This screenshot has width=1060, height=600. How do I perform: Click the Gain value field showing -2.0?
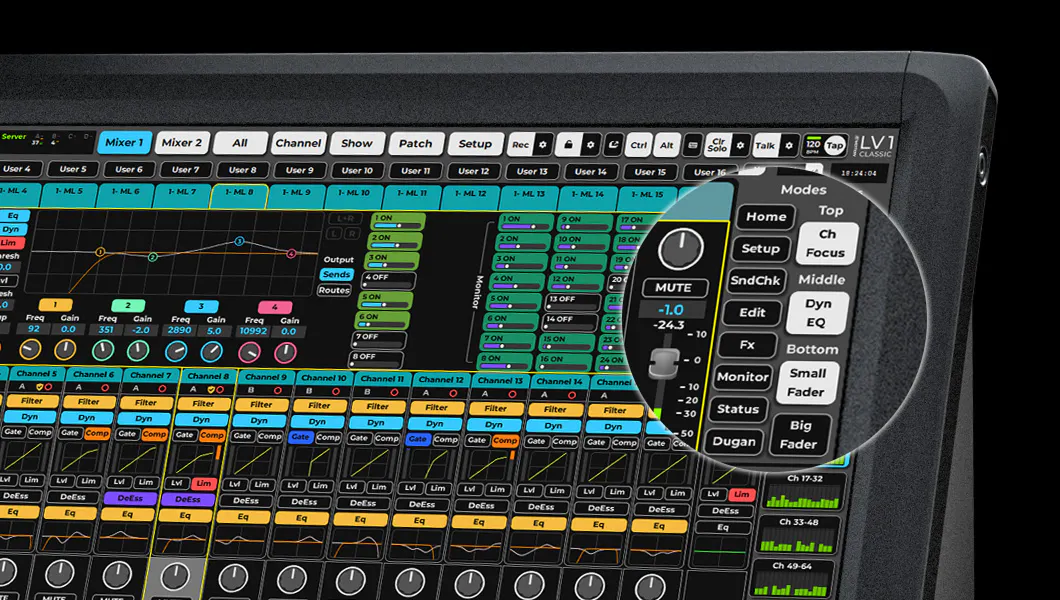tap(141, 330)
